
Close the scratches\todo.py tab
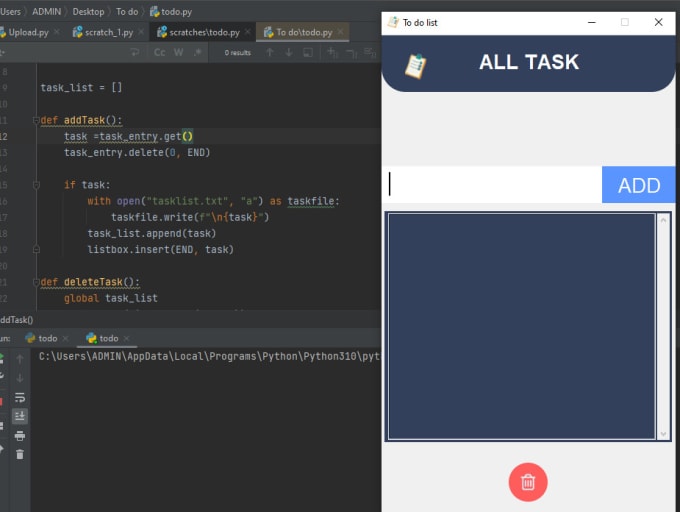click(x=248, y=32)
